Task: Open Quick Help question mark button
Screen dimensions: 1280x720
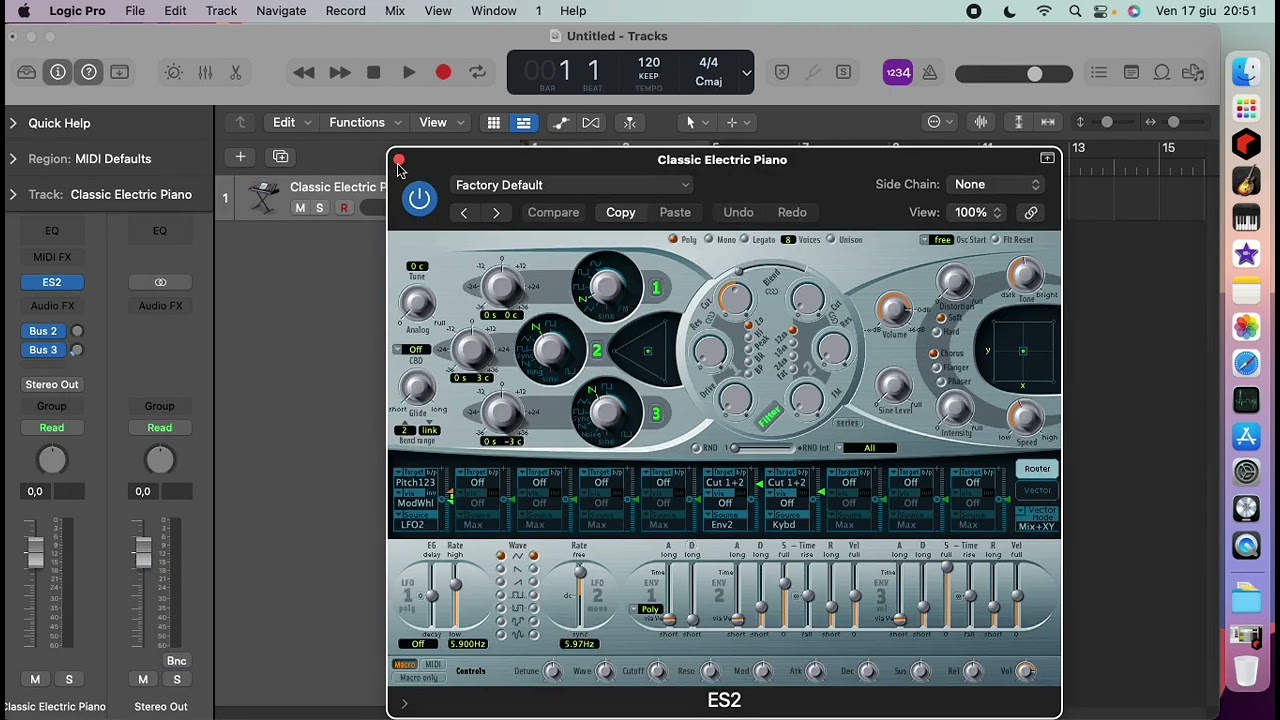Action: pyautogui.click(x=89, y=72)
